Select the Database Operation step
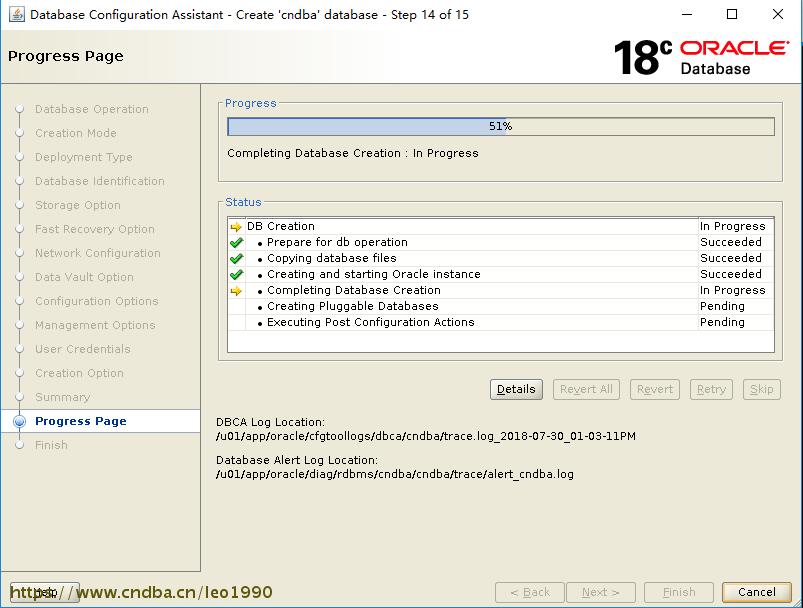This screenshot has height=608, width=803. click(92, 109)
